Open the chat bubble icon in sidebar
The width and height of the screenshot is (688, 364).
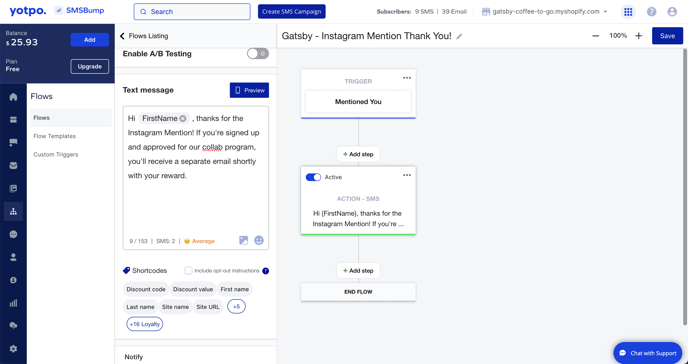point(13,234)
